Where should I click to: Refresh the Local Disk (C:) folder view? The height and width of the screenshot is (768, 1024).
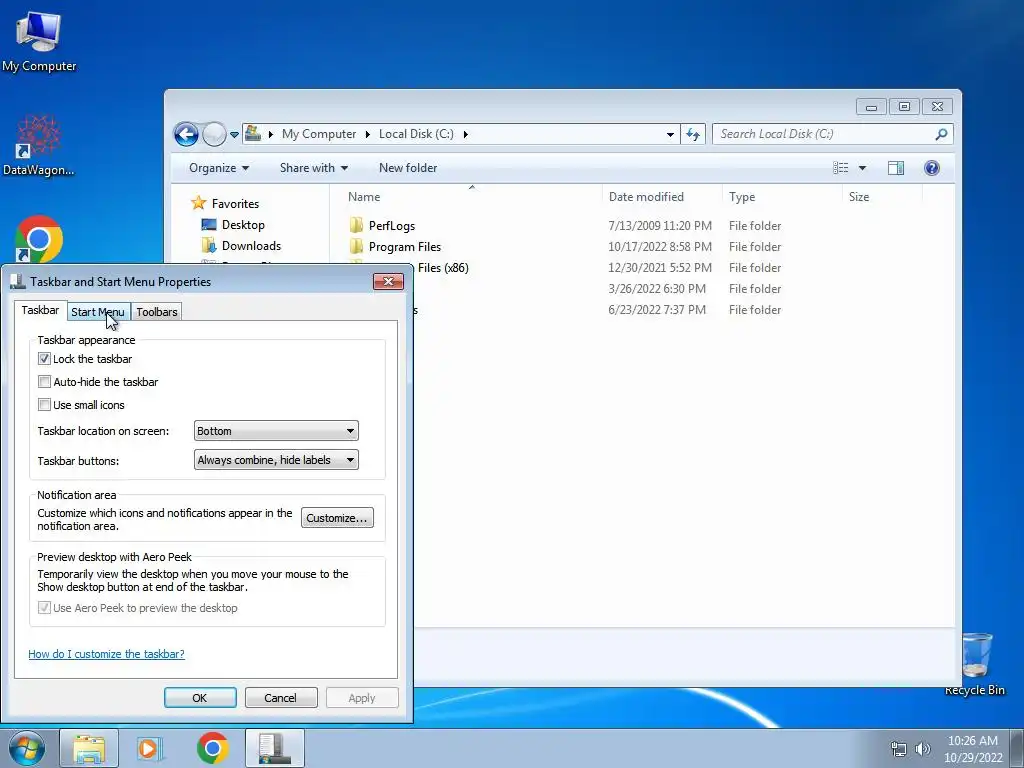click(x=693, y=135)
